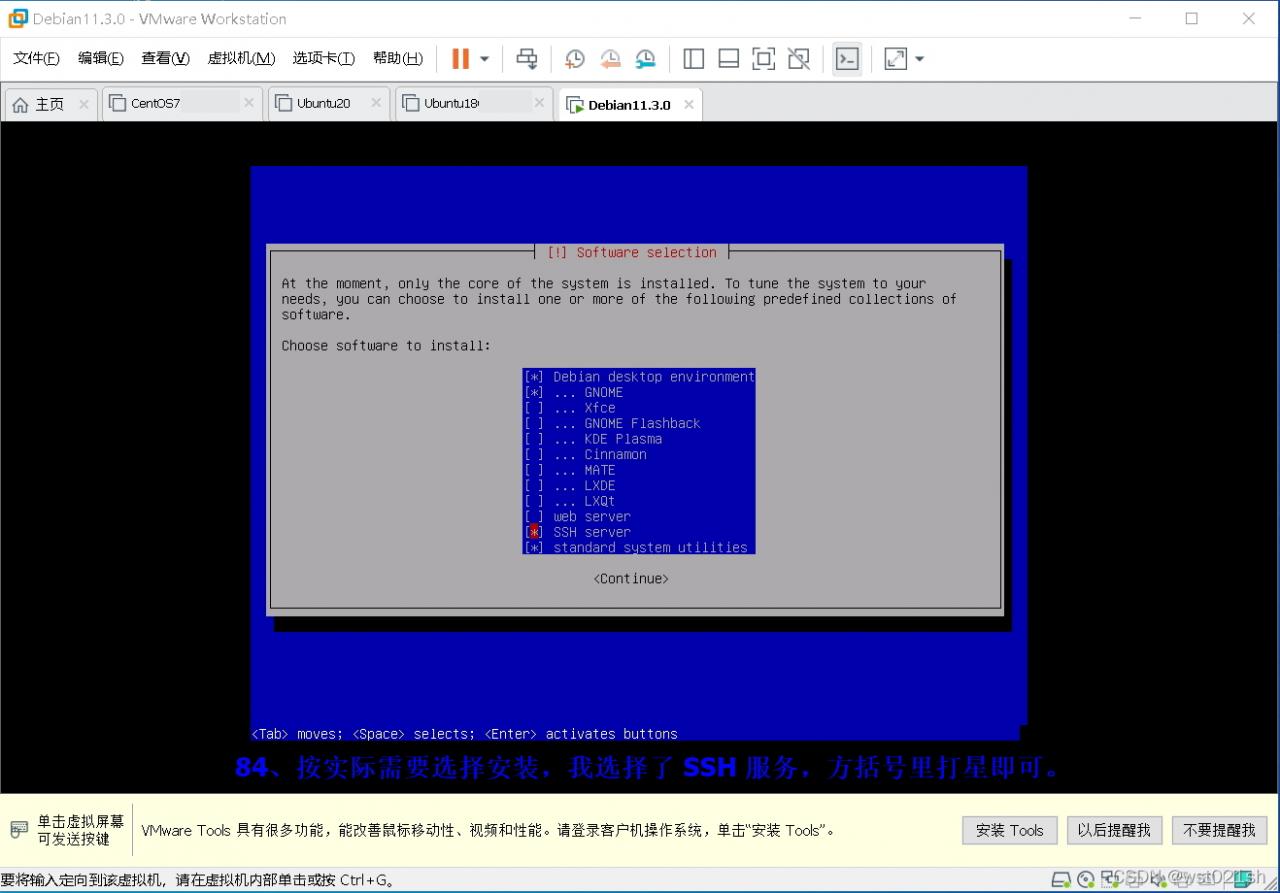Viewport: 1280px width, 893px height.
Task: Click the network adapter status icon
Action: click(1109, 879)
